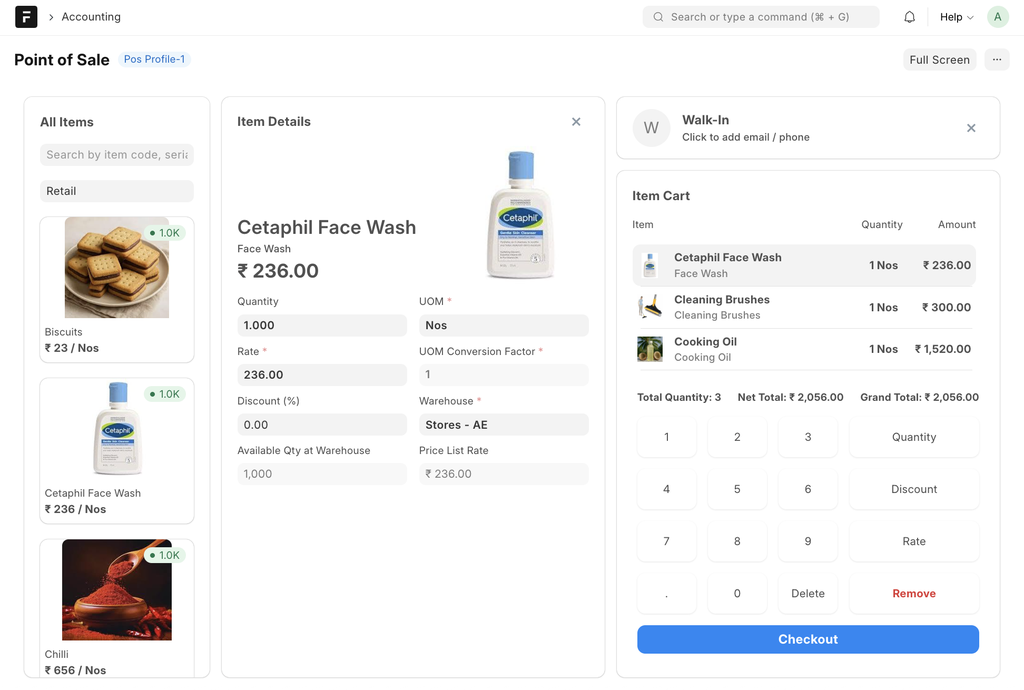Open the Retail item group selector
This screenshot has height=690, width=1024.
tap(117, 191)
